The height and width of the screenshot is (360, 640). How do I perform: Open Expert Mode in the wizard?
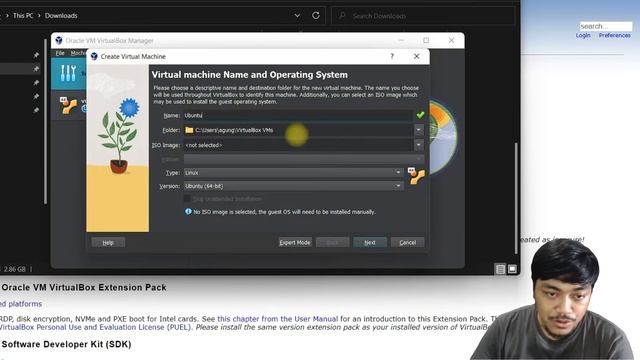pyautogui.click(x=295, y=242)
